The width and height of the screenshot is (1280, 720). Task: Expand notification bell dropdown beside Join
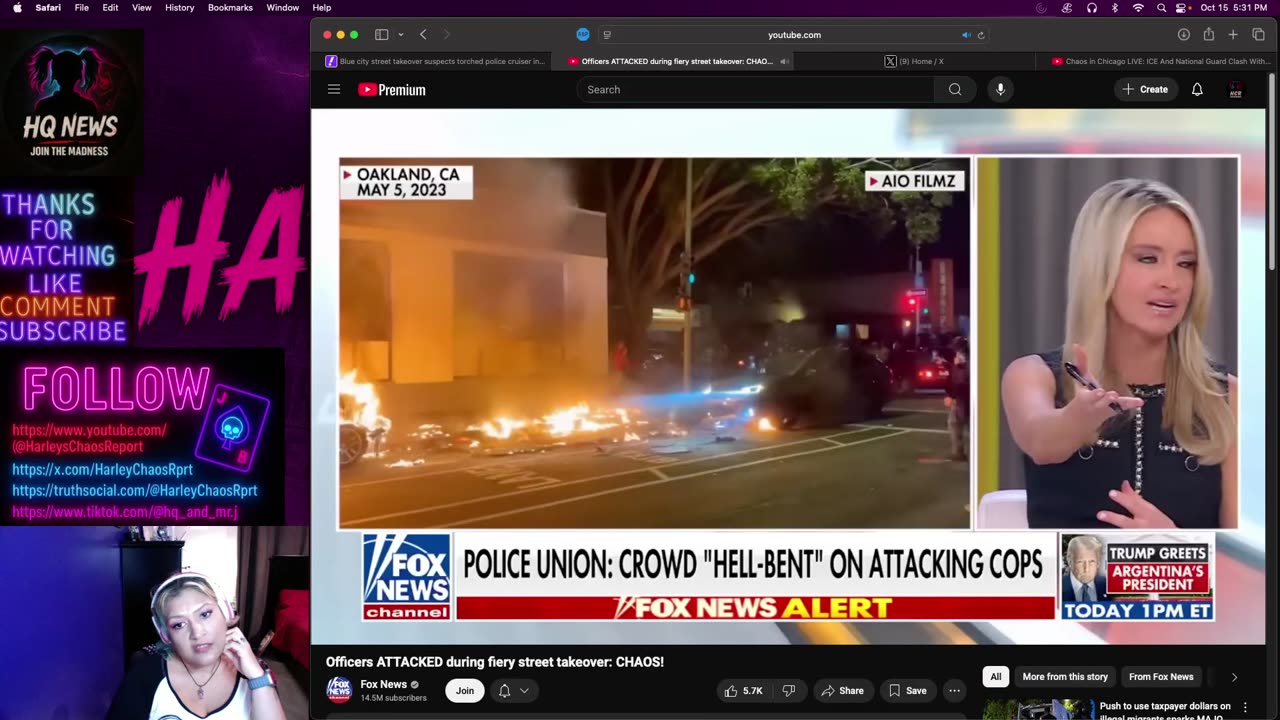[x=513, y=690]
